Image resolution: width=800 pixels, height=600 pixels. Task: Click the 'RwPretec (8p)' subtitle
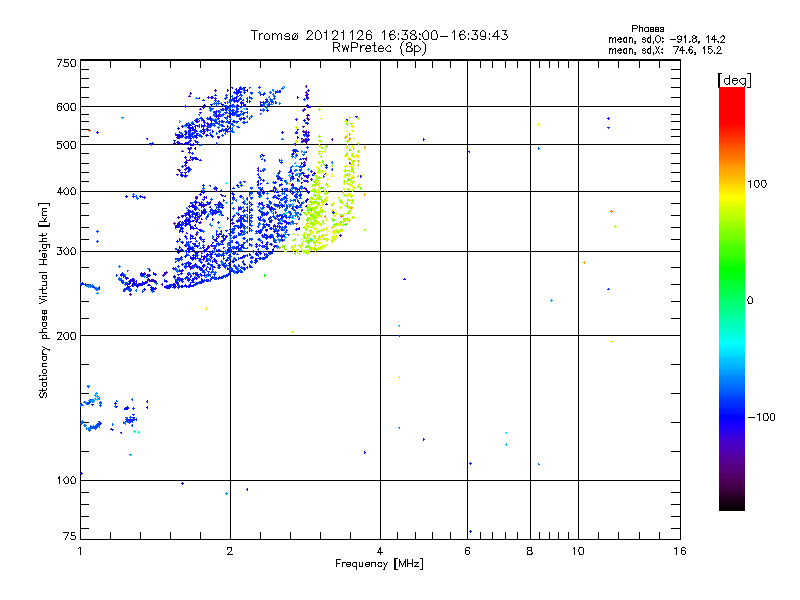(x=379, y=48)
